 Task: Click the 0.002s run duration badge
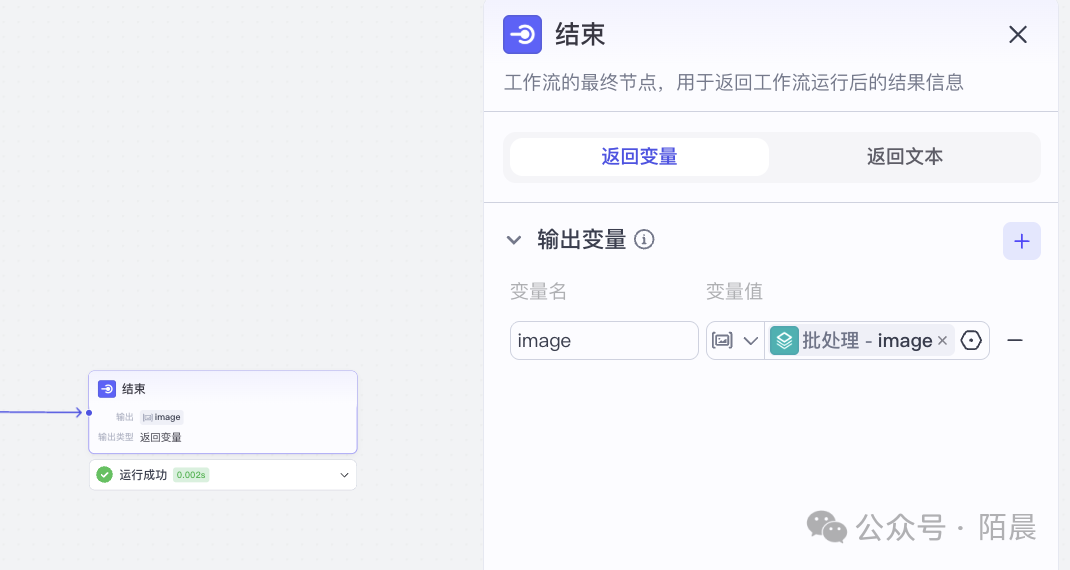(x=190, y=475)
